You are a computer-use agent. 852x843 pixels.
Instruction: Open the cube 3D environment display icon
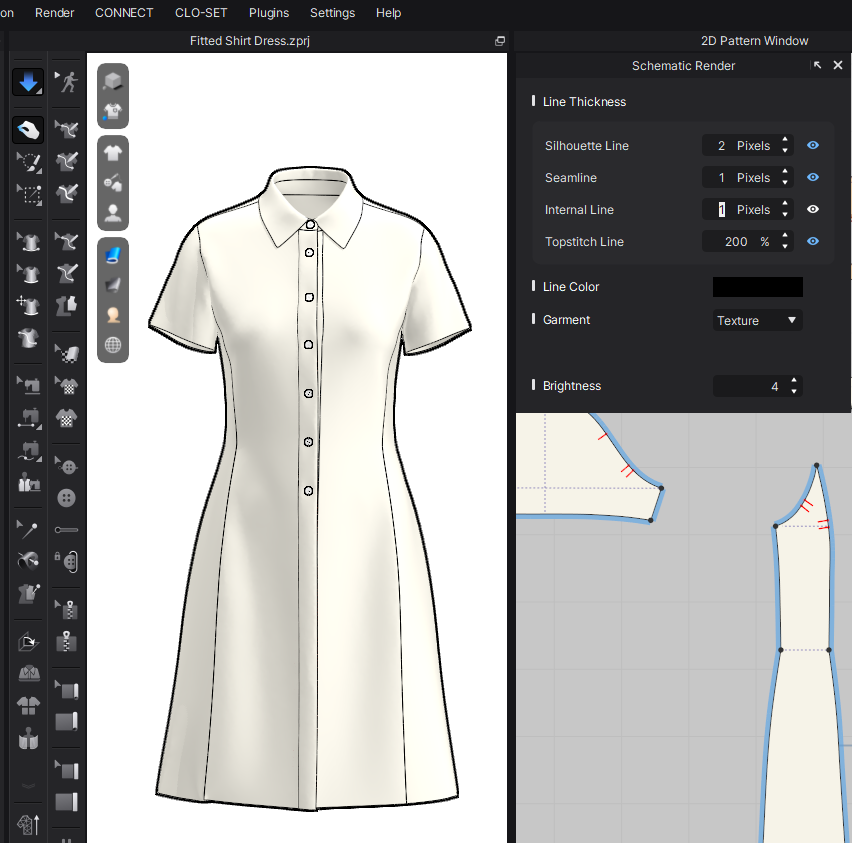tap(112, 81)
